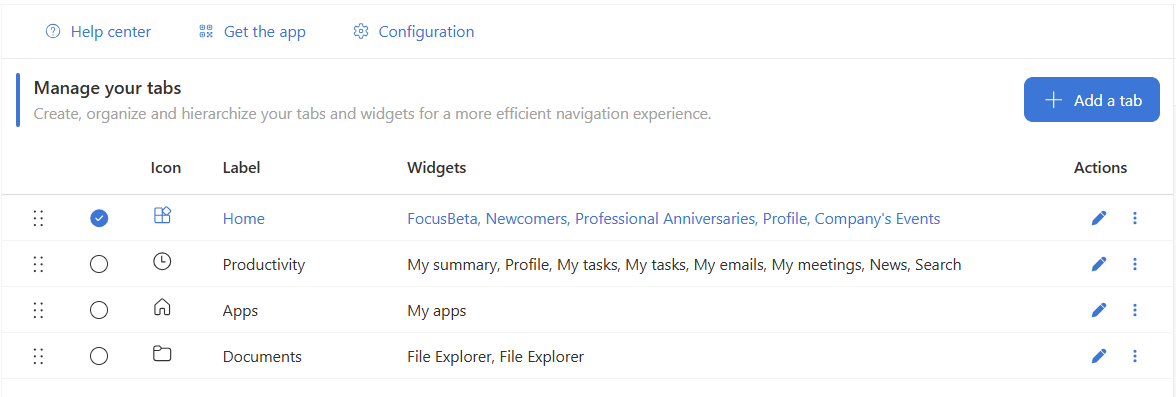
Task: Grab the drag handle of the Productivity row
Action: point(38,264)
